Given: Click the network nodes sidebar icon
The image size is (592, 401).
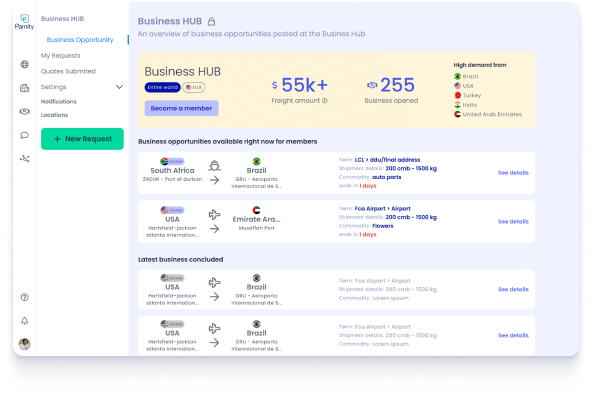Looking at the screenshot, I should pos(25,159).
